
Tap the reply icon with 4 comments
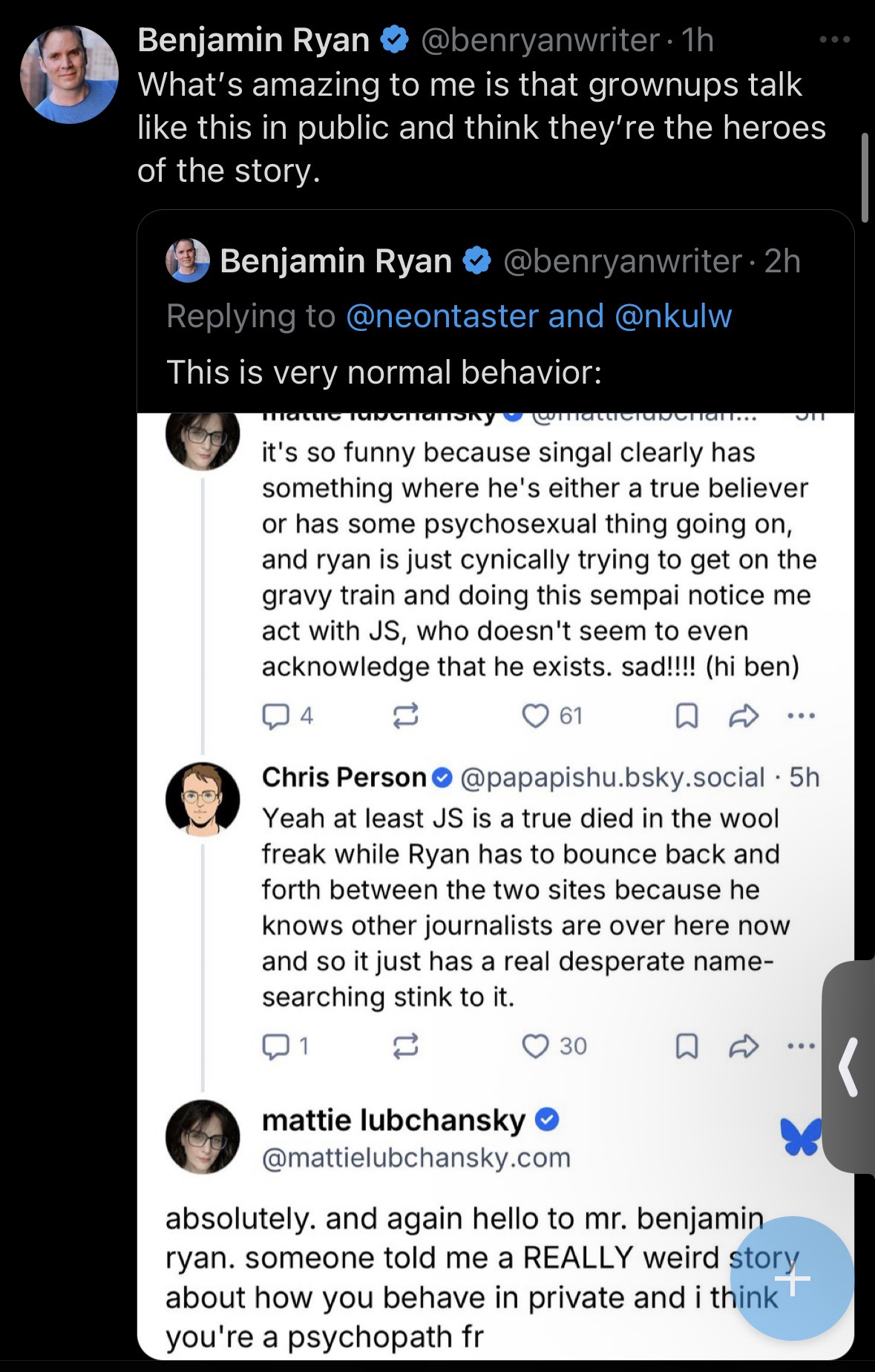point(275,715)
